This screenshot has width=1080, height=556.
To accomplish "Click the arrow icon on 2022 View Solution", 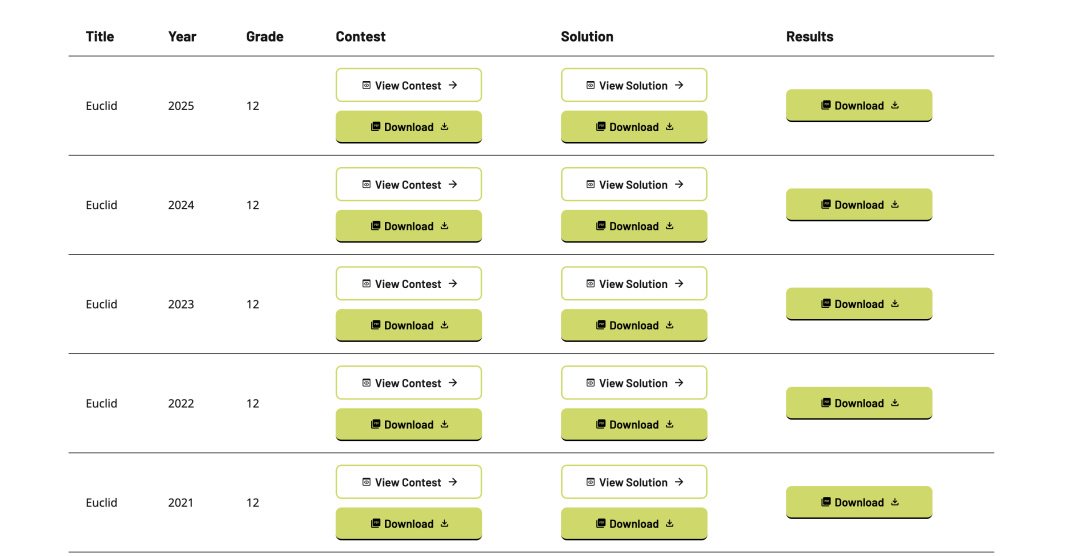I will 679,383.
